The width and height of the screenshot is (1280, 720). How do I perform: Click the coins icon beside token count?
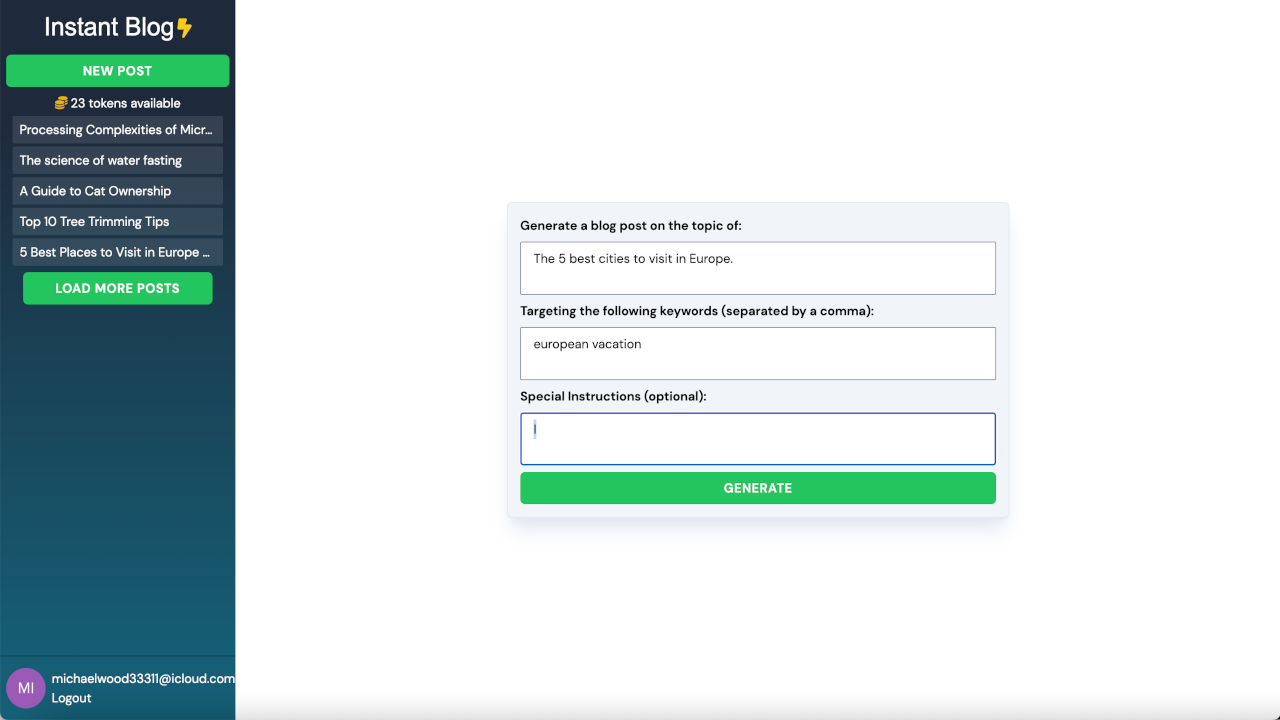[61, 103]
